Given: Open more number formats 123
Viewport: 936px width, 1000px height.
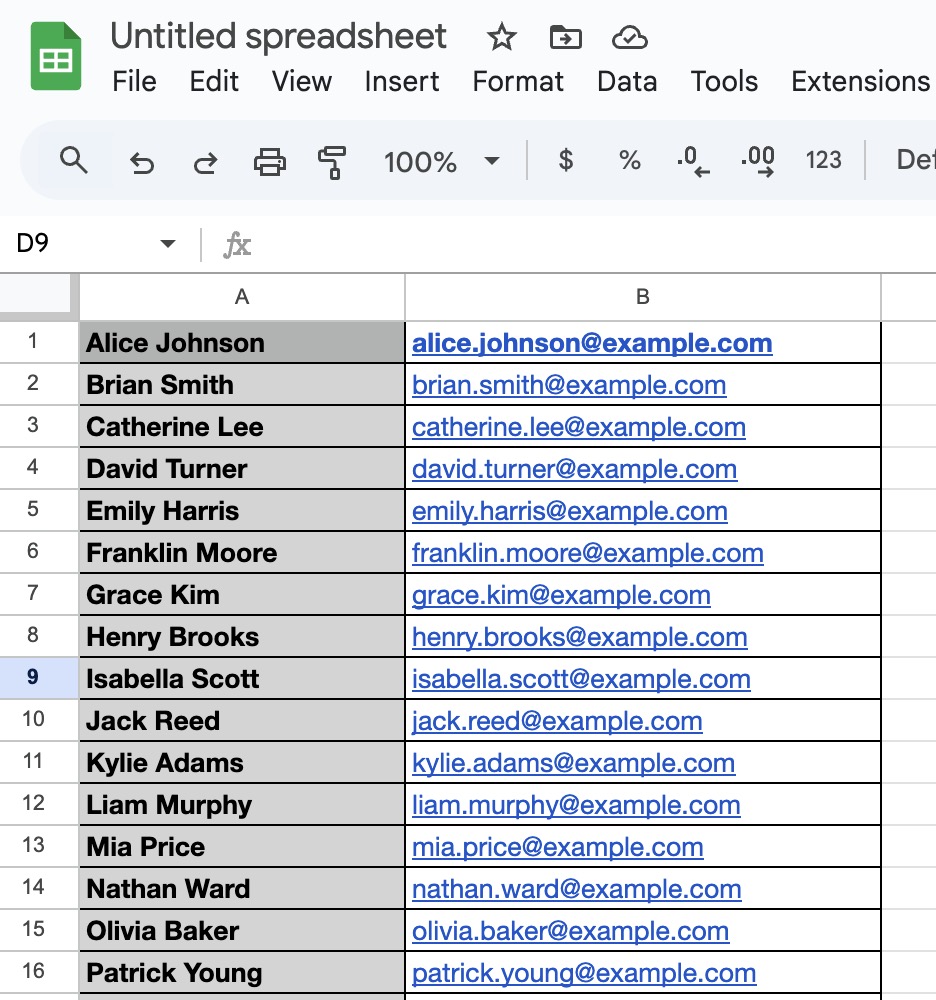Looking at the screenshot, I should [x=823, y=160].
